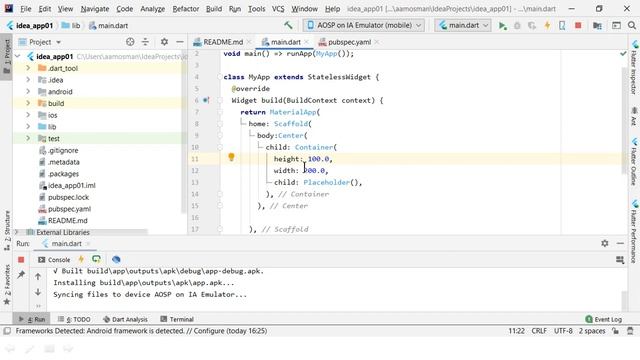The height and width of the screenshot is (360, 640).
Task: Open DevTools blue icon in Run console
Action: click(x=116, y=260)
